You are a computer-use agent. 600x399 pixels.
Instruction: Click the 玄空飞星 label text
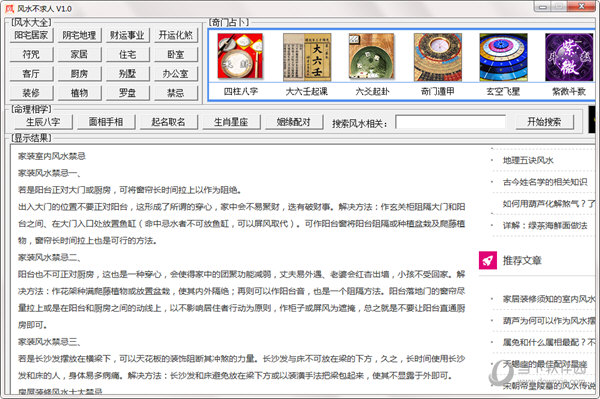tap(503, 91)
